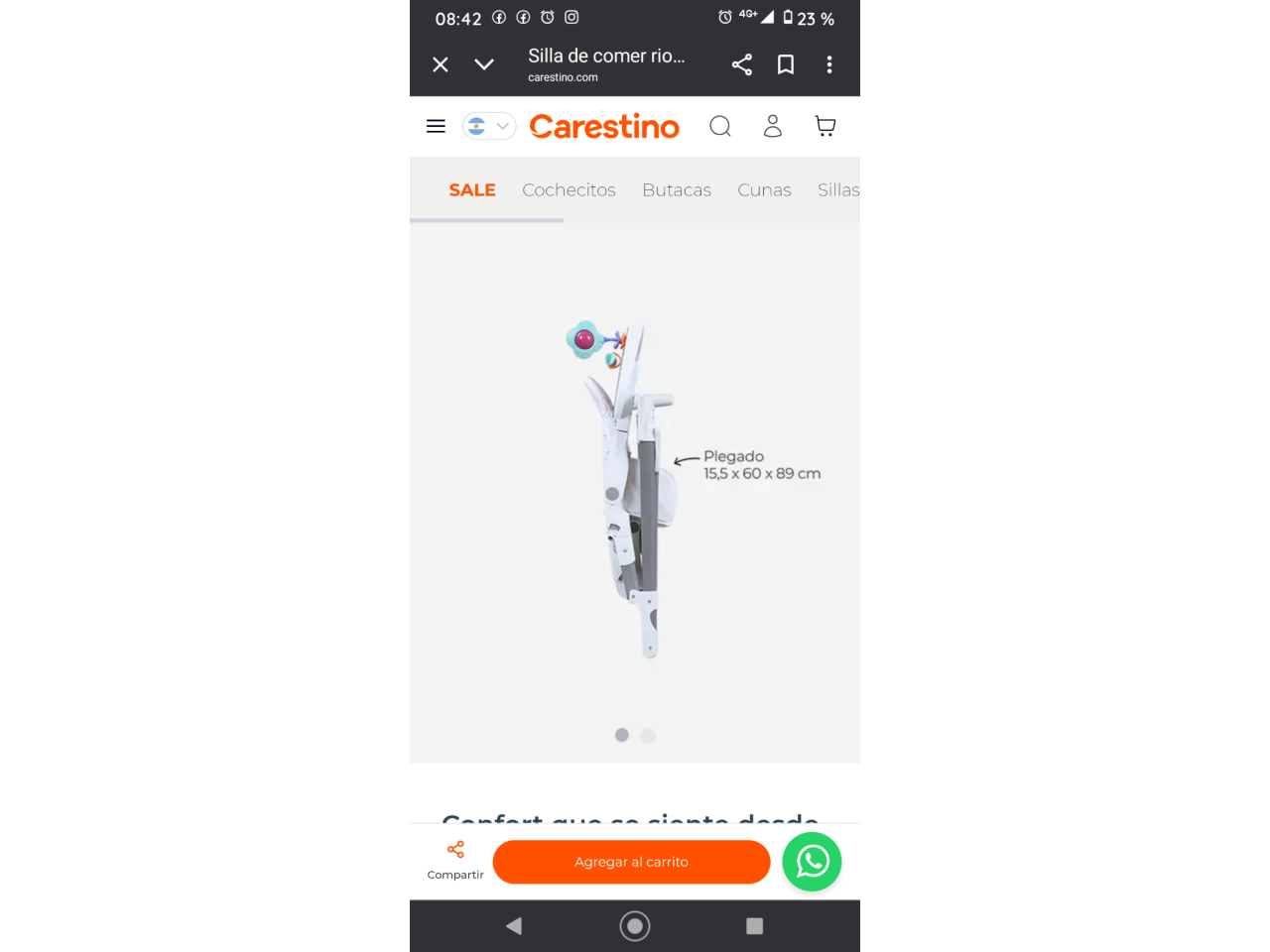The height and width of the screenshot is (952, 1270).
Task: Select the first carousel dot
Action: click(622, 735)
